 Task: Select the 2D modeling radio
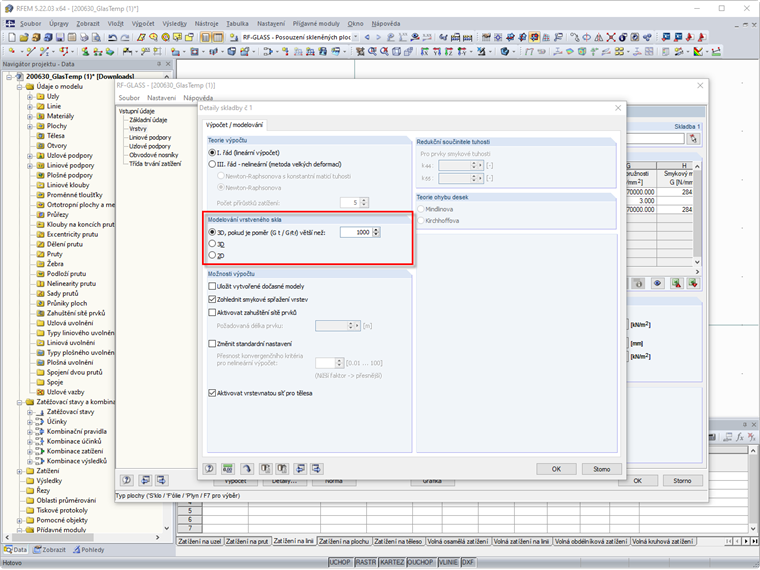coord(212,255)
